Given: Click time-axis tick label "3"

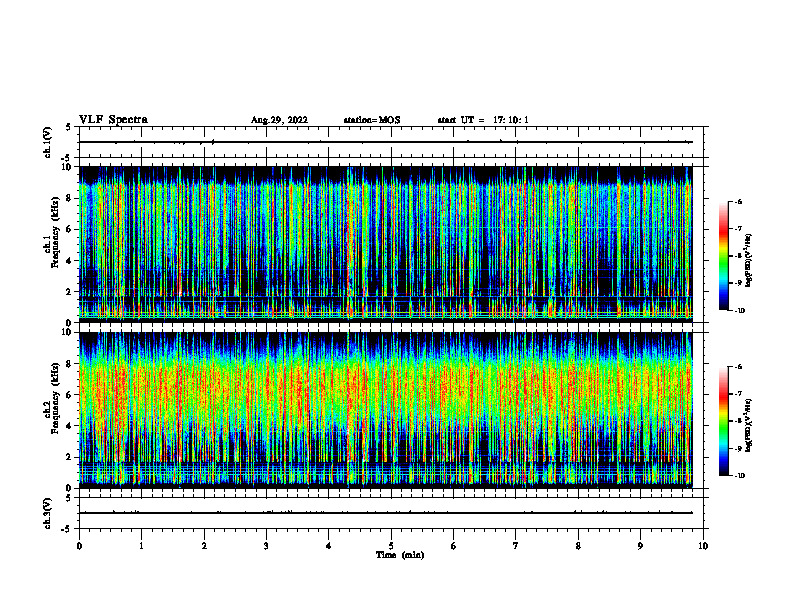Looking at the screenshot, I should [x=266, y=546].
